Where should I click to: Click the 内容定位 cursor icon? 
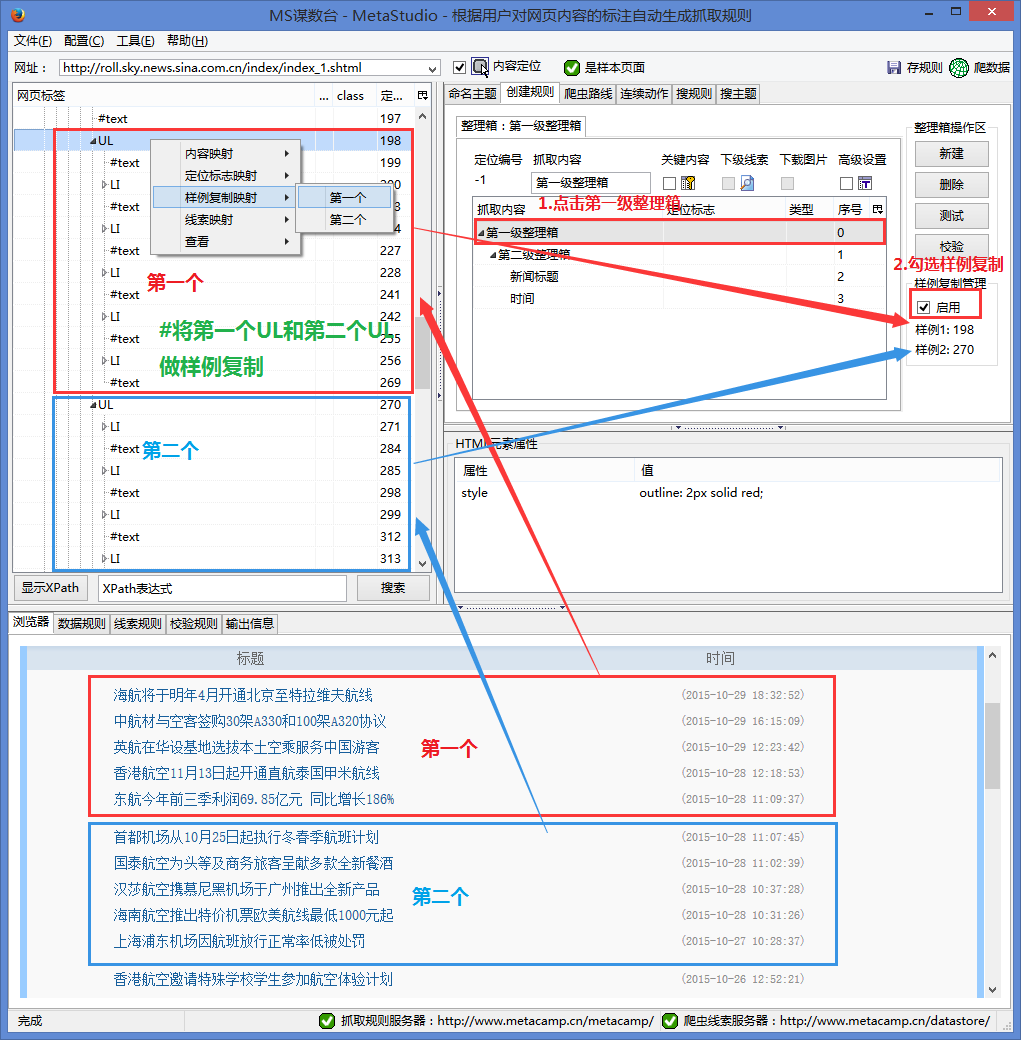click(480, 67)
